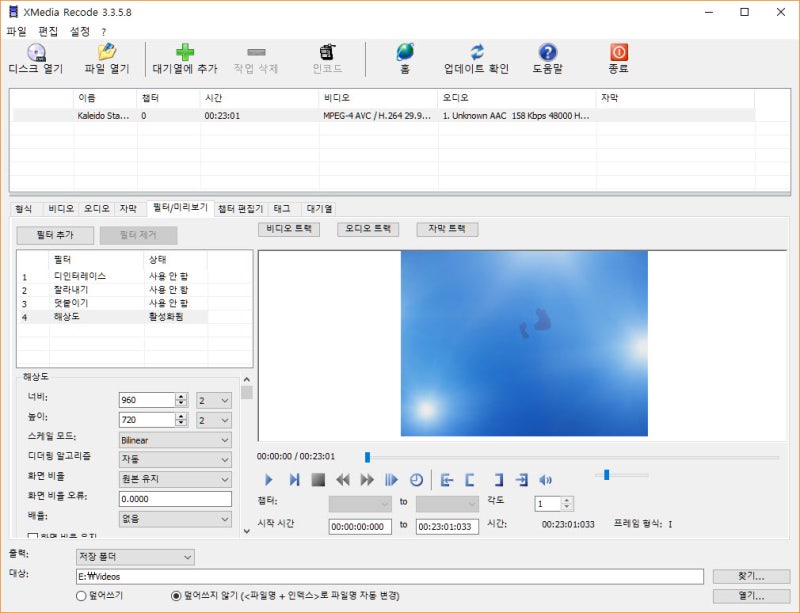Click the 파일 열기 open file icon
Image resolution: width=800 pixels, height=613 pixels.
point(107,52)
